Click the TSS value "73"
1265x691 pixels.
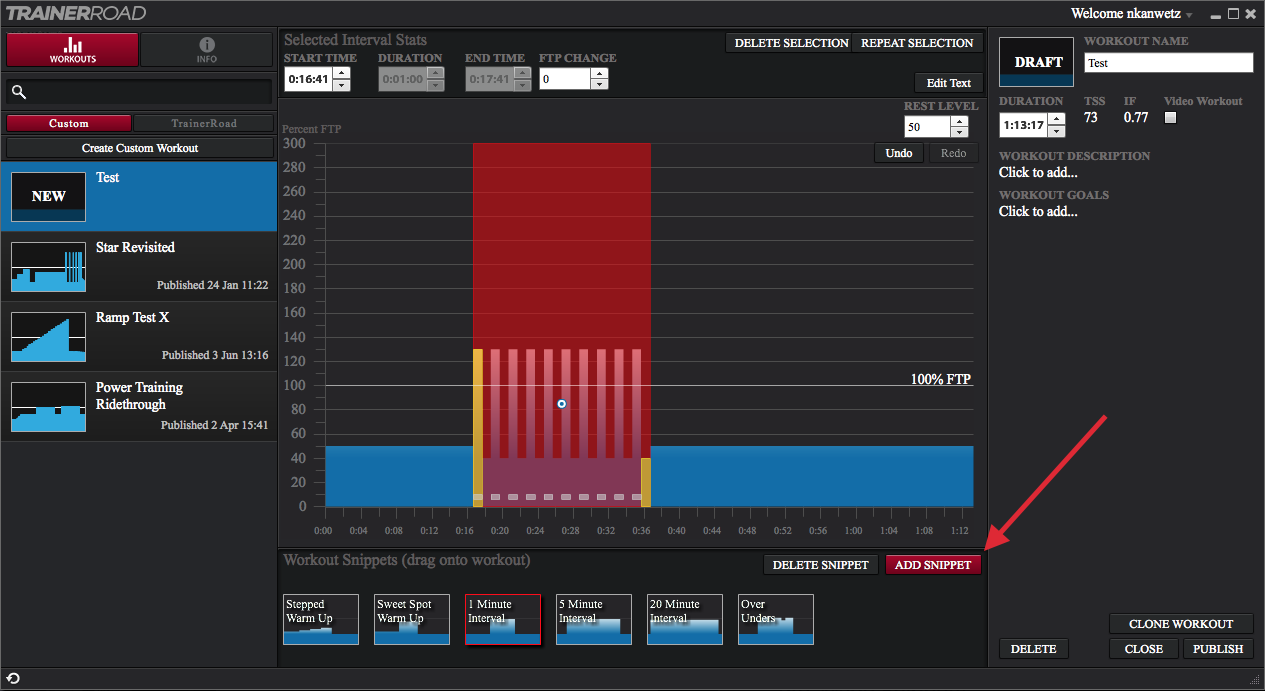click(x=1091, y=117)
